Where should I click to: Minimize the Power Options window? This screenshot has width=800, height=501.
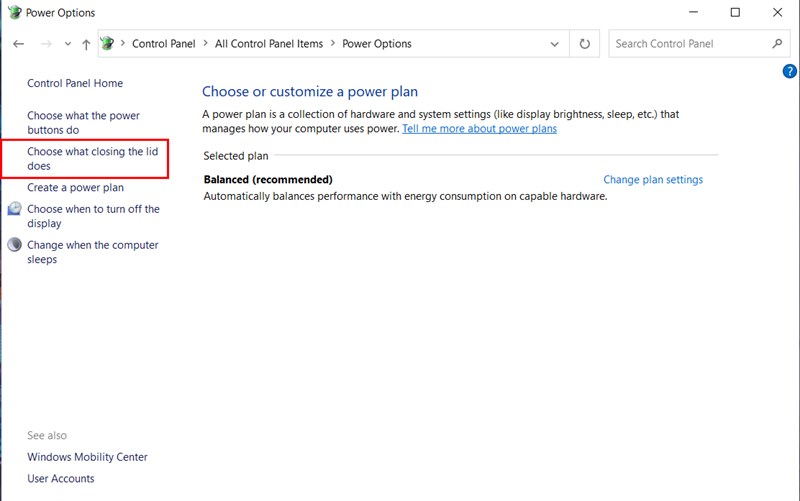click(693, 12)
